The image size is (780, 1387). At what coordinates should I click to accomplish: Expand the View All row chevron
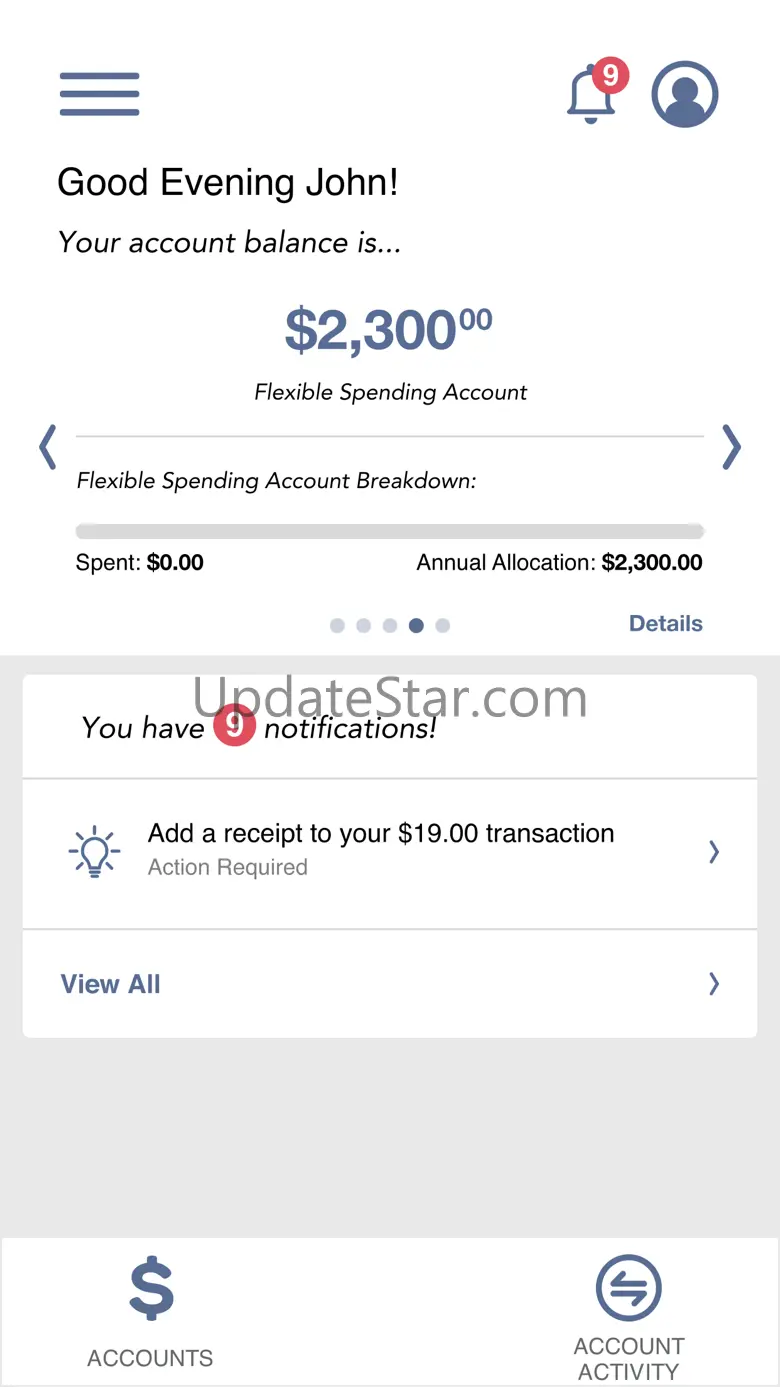pyautogui.click(x=714, y=985)
